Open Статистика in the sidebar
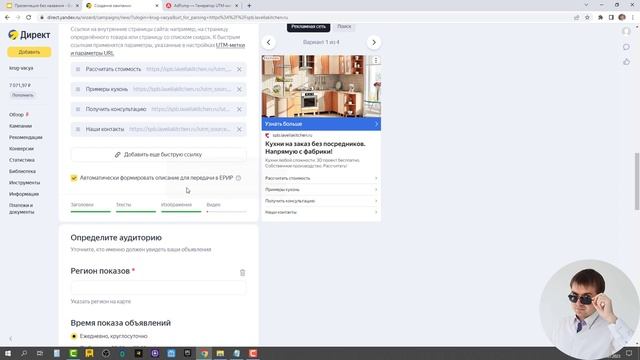 [x=22, y=160]
